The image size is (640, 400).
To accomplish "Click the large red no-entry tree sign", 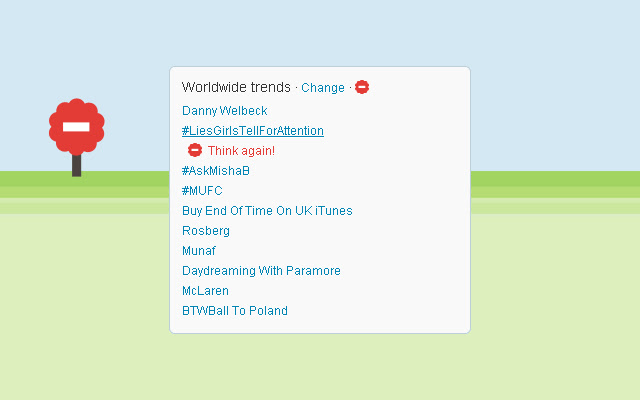I will [x=77, y=126].
